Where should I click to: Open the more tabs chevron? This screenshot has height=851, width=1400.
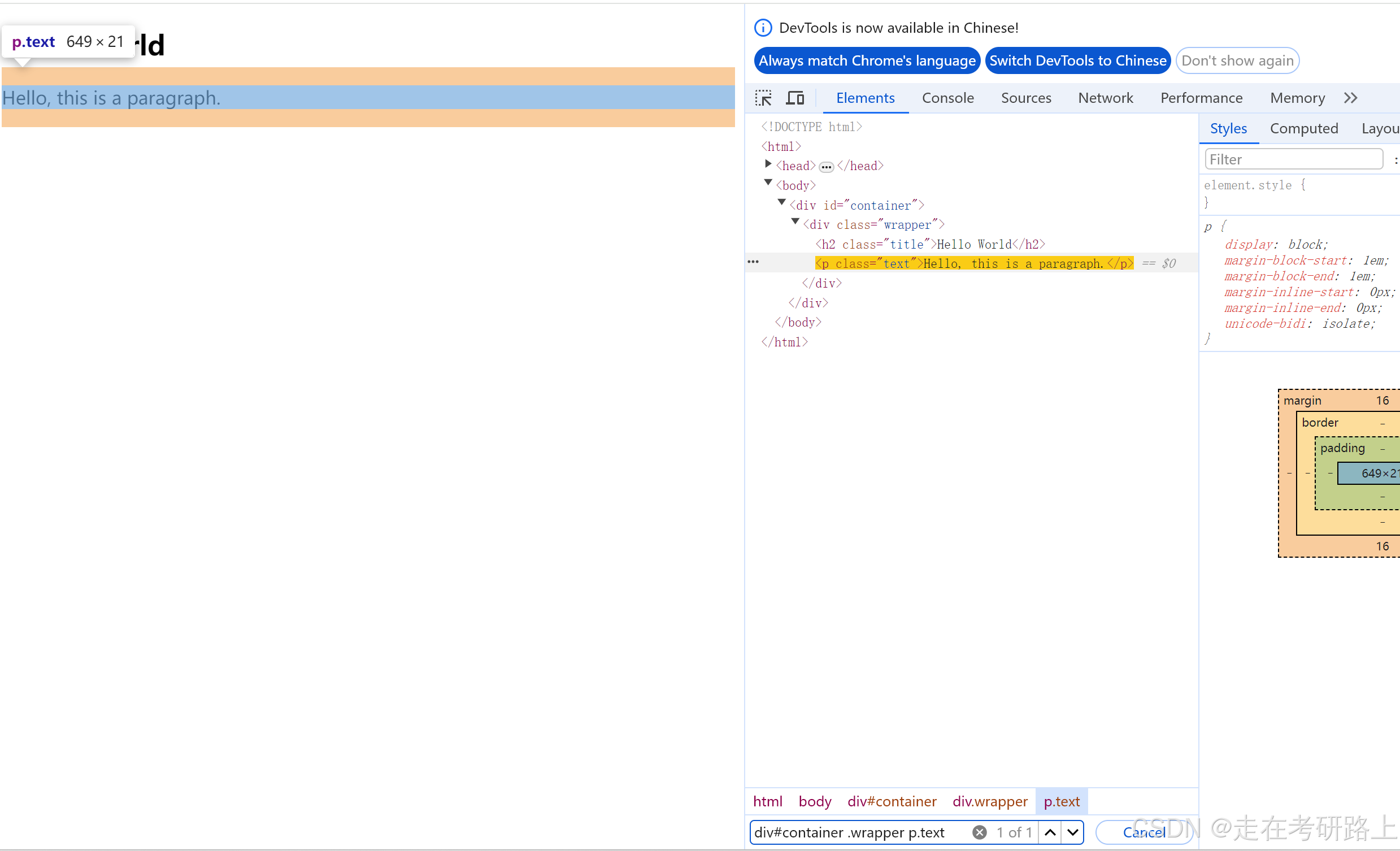point(1351,98)
